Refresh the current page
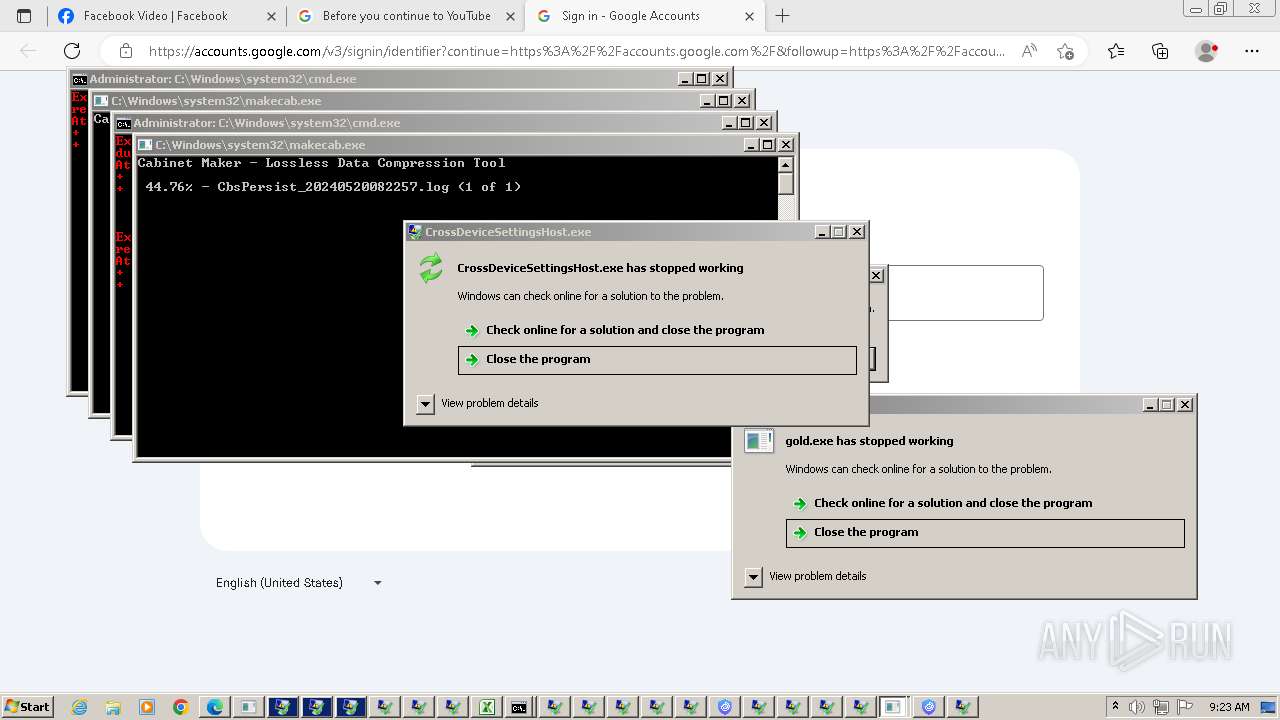1280x720 pixels. point(72,51)
